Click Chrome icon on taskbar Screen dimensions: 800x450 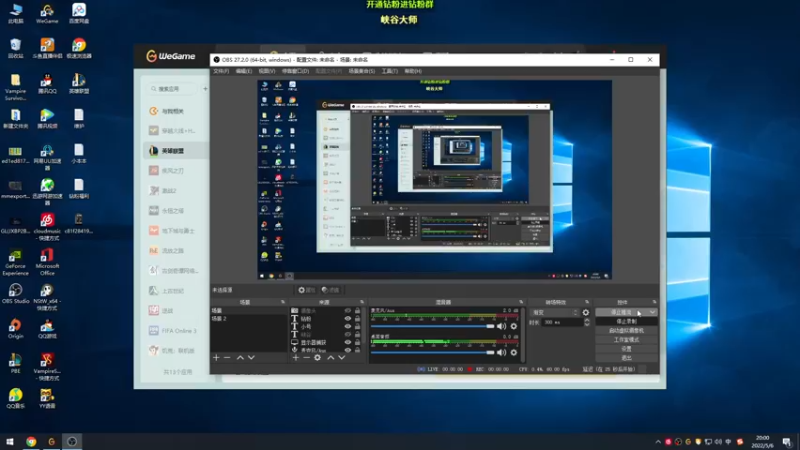(x=31, y=442)
